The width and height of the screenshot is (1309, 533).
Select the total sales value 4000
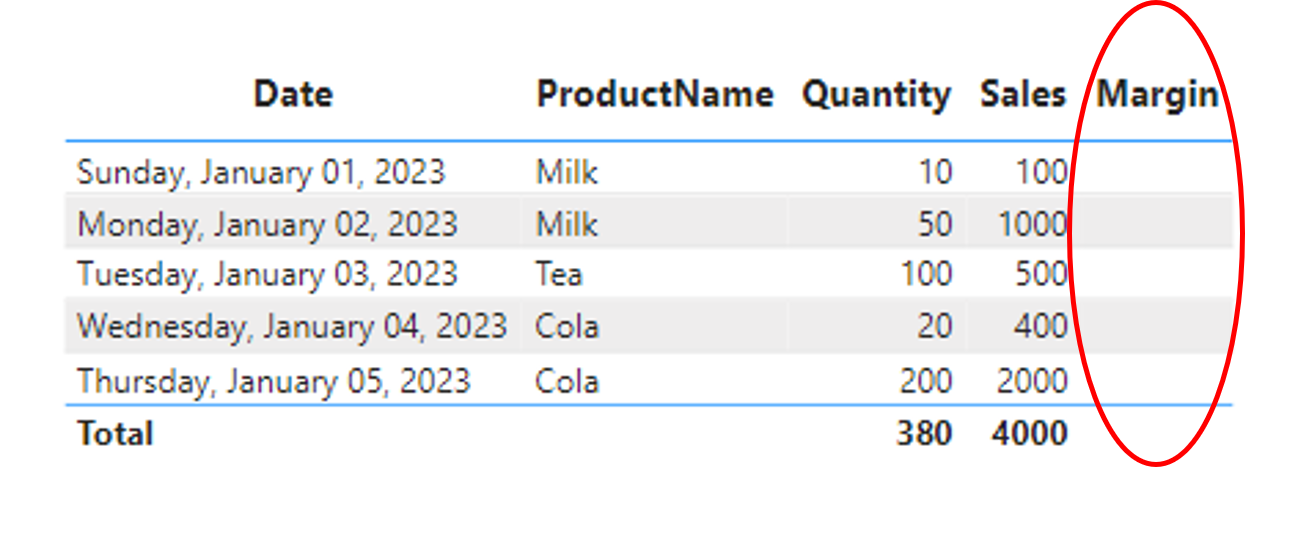click(1030, 434)
